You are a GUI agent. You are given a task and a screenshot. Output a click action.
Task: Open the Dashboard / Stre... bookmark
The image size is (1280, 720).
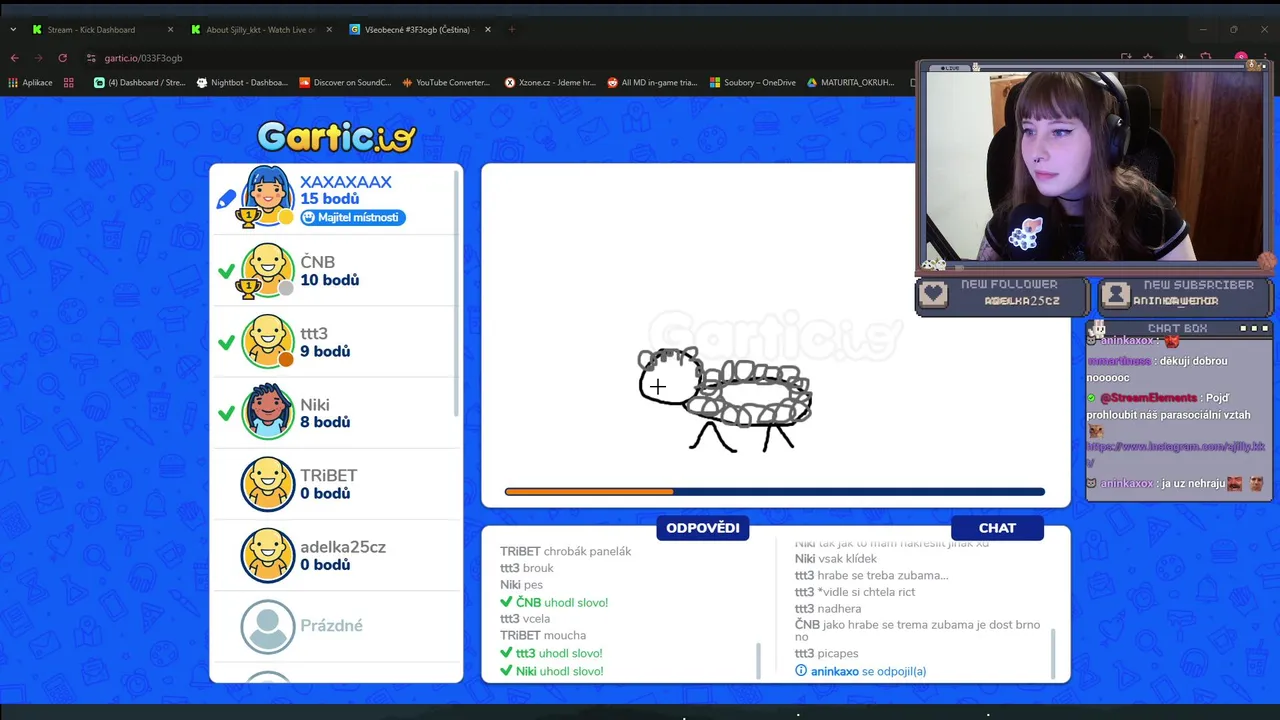coord(140,83)
